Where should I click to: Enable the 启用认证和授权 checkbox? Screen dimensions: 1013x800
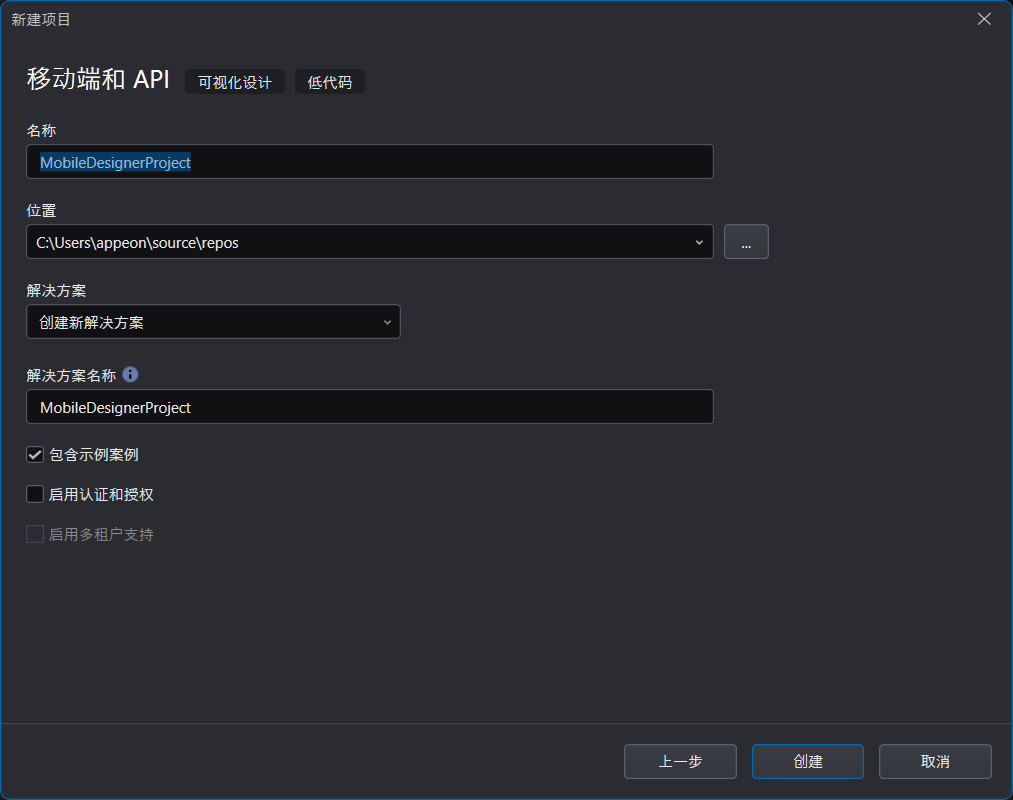(x=35, y=494)
